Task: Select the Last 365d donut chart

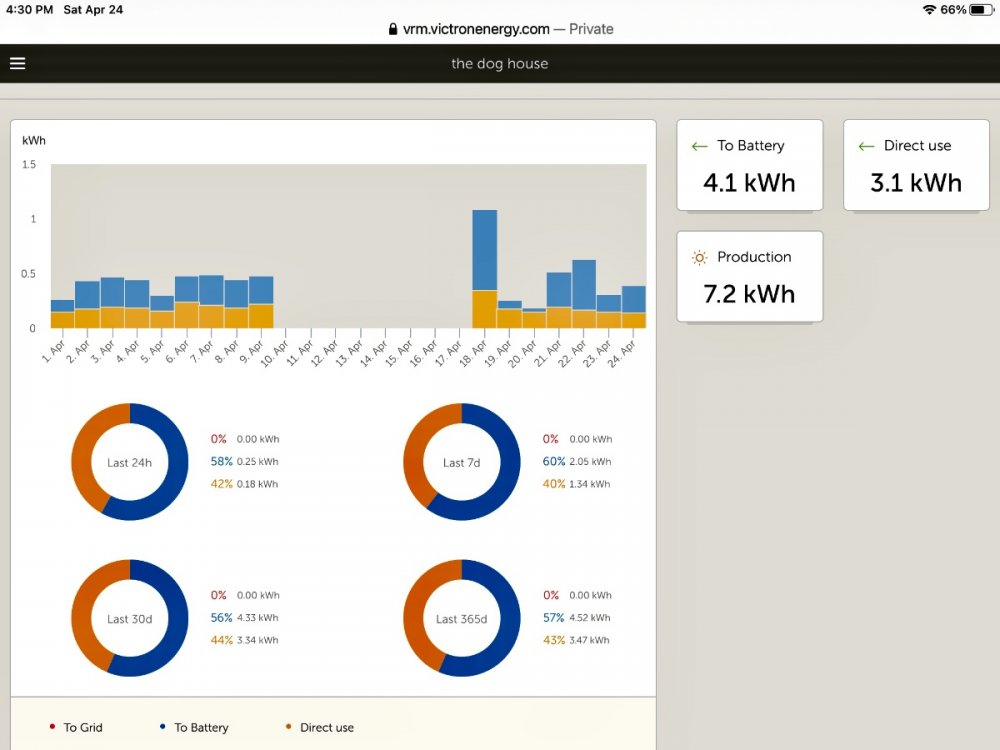Action: (x=461, y=618)
